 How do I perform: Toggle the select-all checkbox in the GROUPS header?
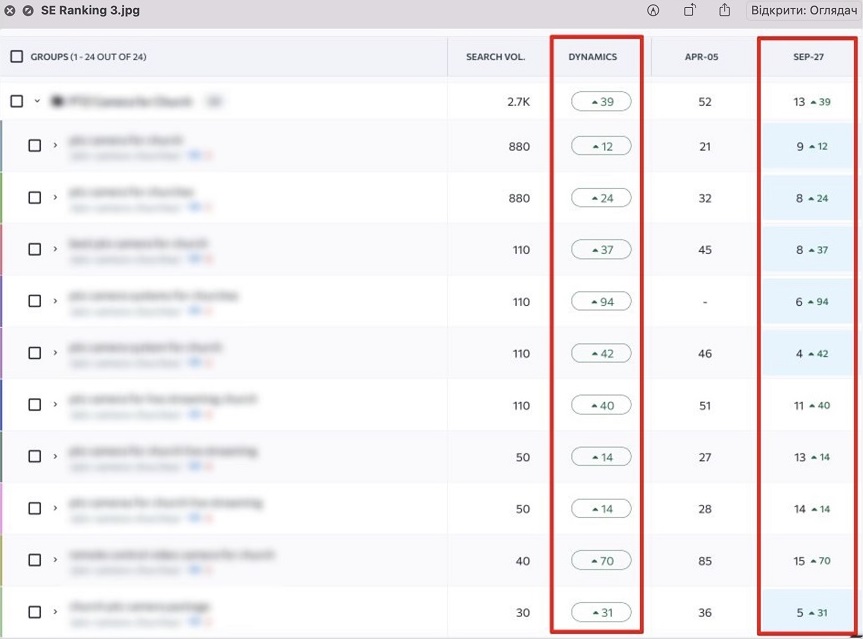pos(17,57)
